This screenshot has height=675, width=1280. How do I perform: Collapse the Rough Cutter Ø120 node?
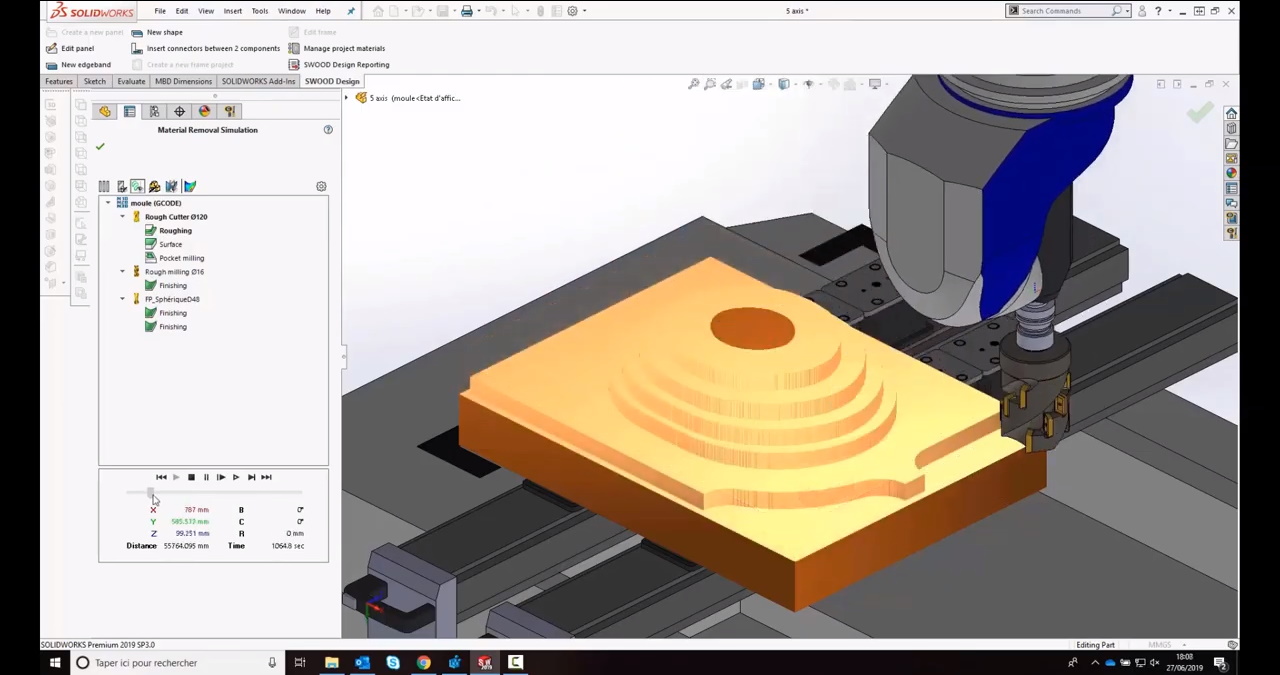click(x=123, y=217)
